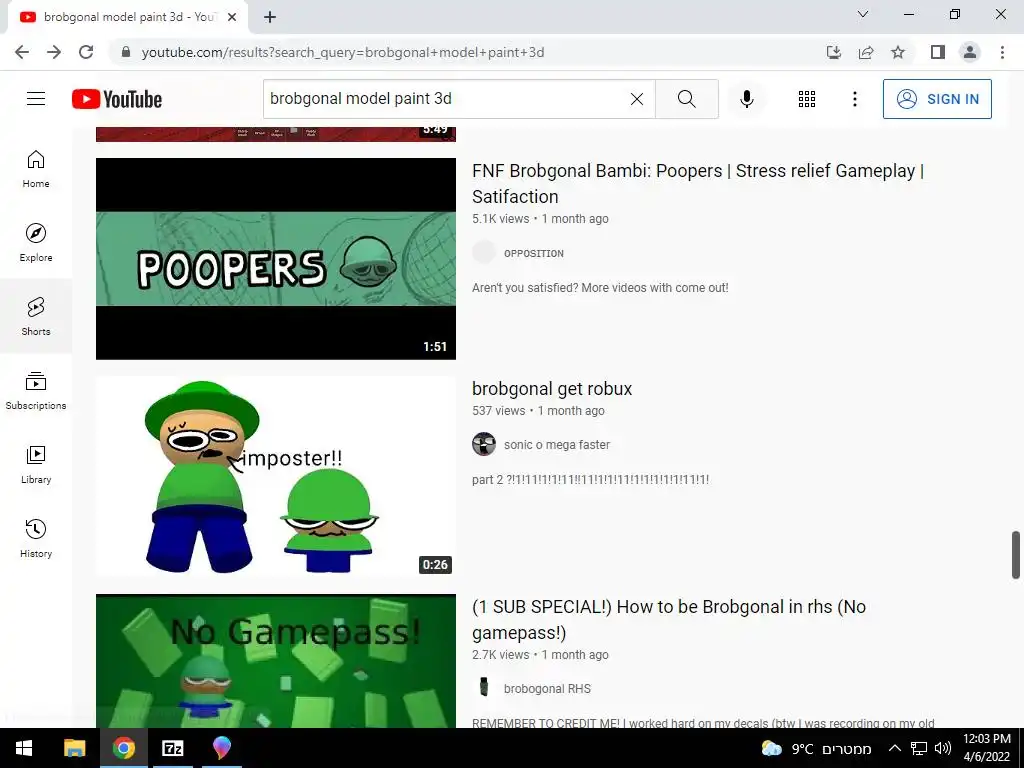The width and height of the screenshot is (1024, 768).
Task: Open 7-Zip from the taskbar
Action: (x=172, y=748)
